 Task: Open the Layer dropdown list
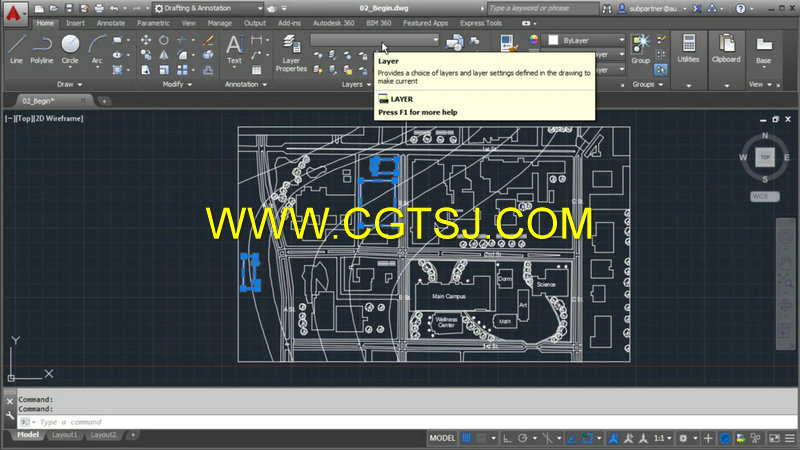[x=374, y=40]
